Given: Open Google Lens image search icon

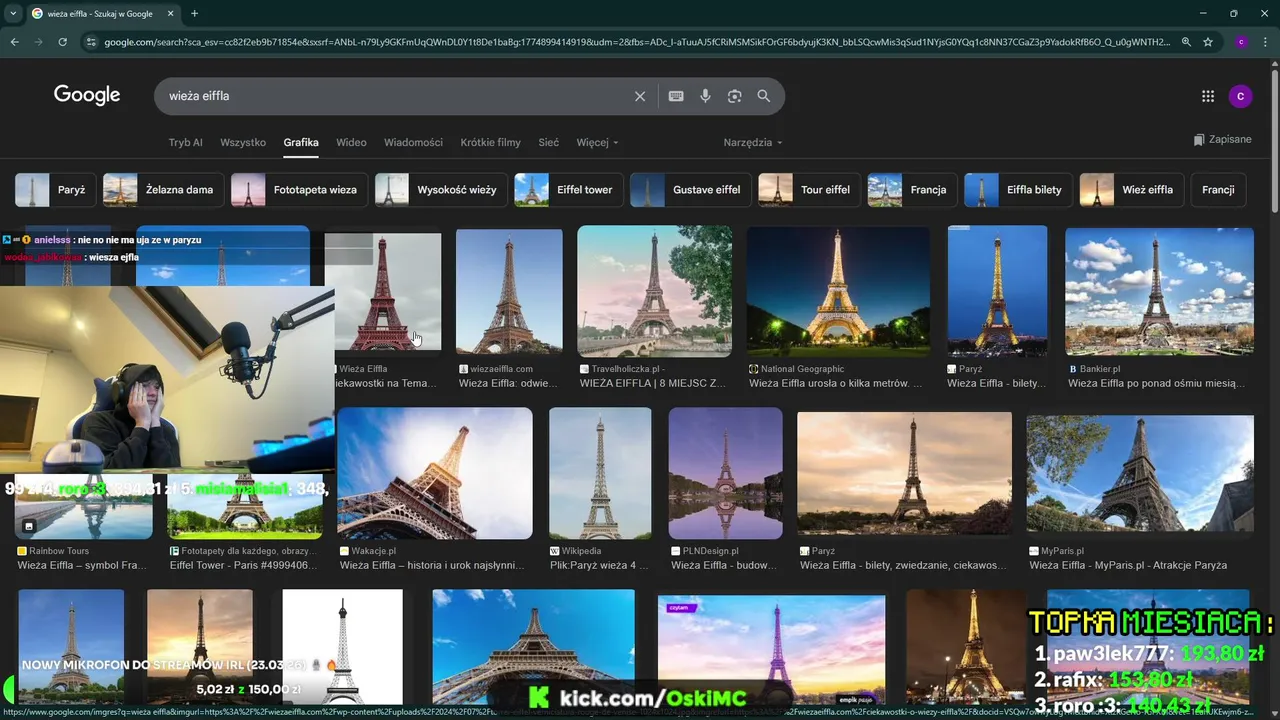Looking at the screenshot, I should 735,96.
